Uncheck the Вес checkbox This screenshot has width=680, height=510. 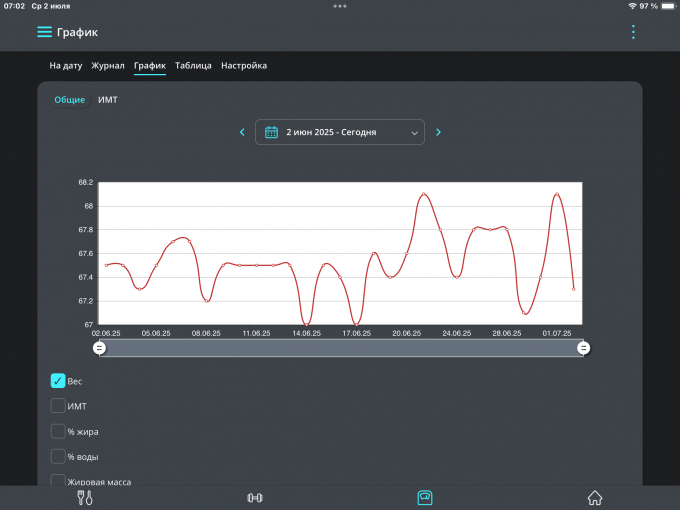tap(58, 381)
